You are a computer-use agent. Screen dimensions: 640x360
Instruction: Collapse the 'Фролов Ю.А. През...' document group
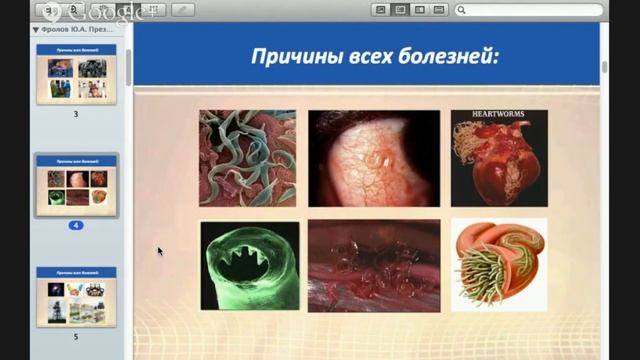point(36,29)
